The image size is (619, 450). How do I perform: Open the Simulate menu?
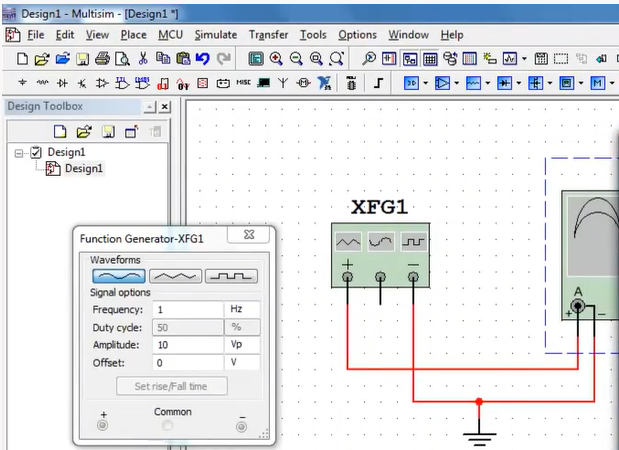coord(216,35)
